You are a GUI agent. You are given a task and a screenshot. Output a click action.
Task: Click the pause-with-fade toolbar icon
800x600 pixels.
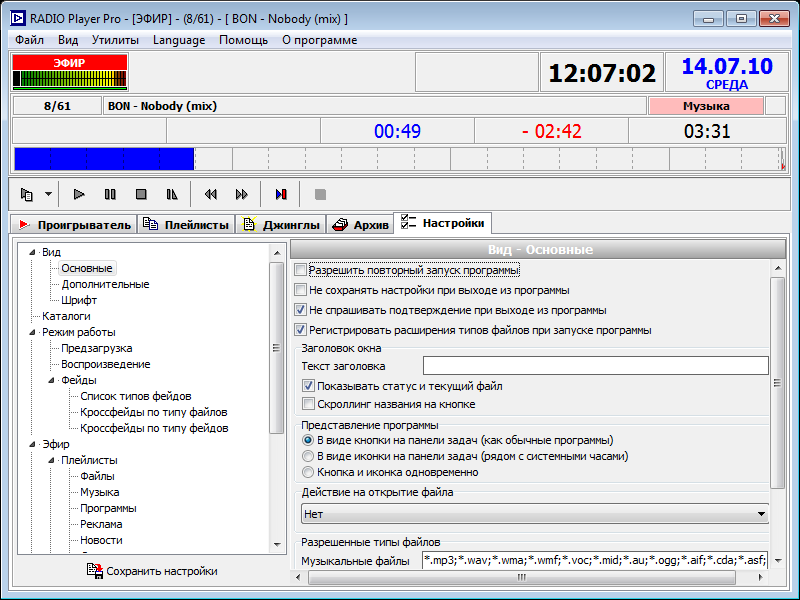point(172,194)
